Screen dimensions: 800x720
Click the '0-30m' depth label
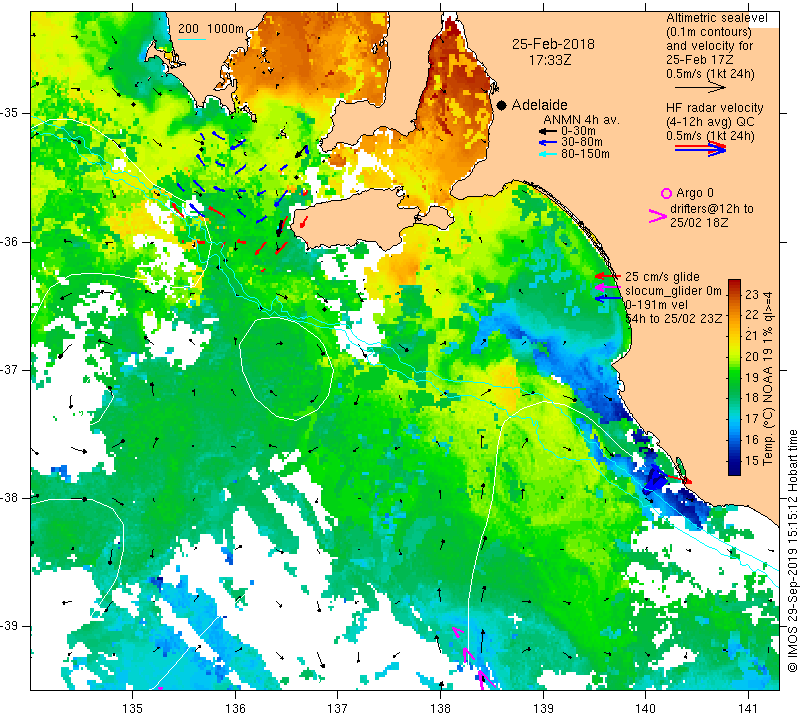pyautogui.click(x=579, y=131)
